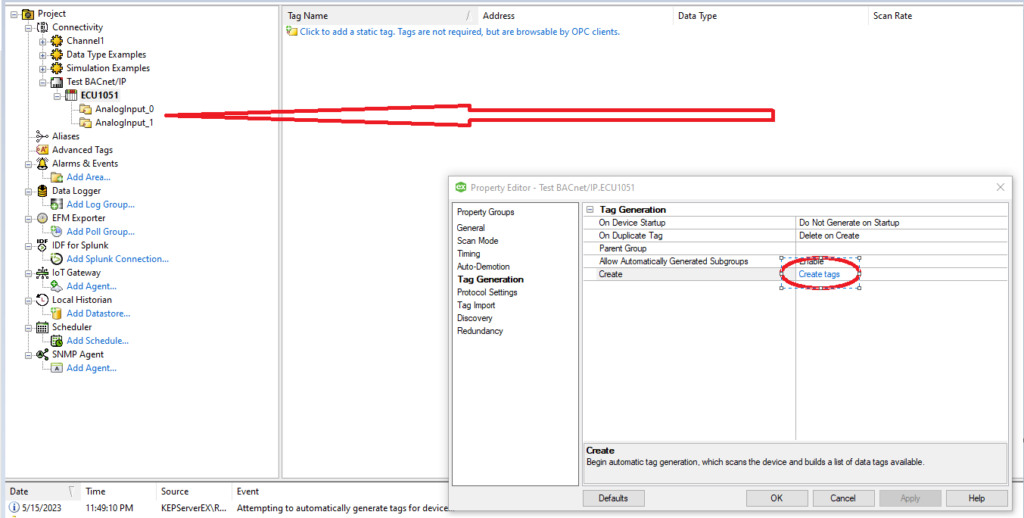Click the AnalogInput_1 folder icon
Viewport: 1024px width, 518px height.
tap(86, 123)
